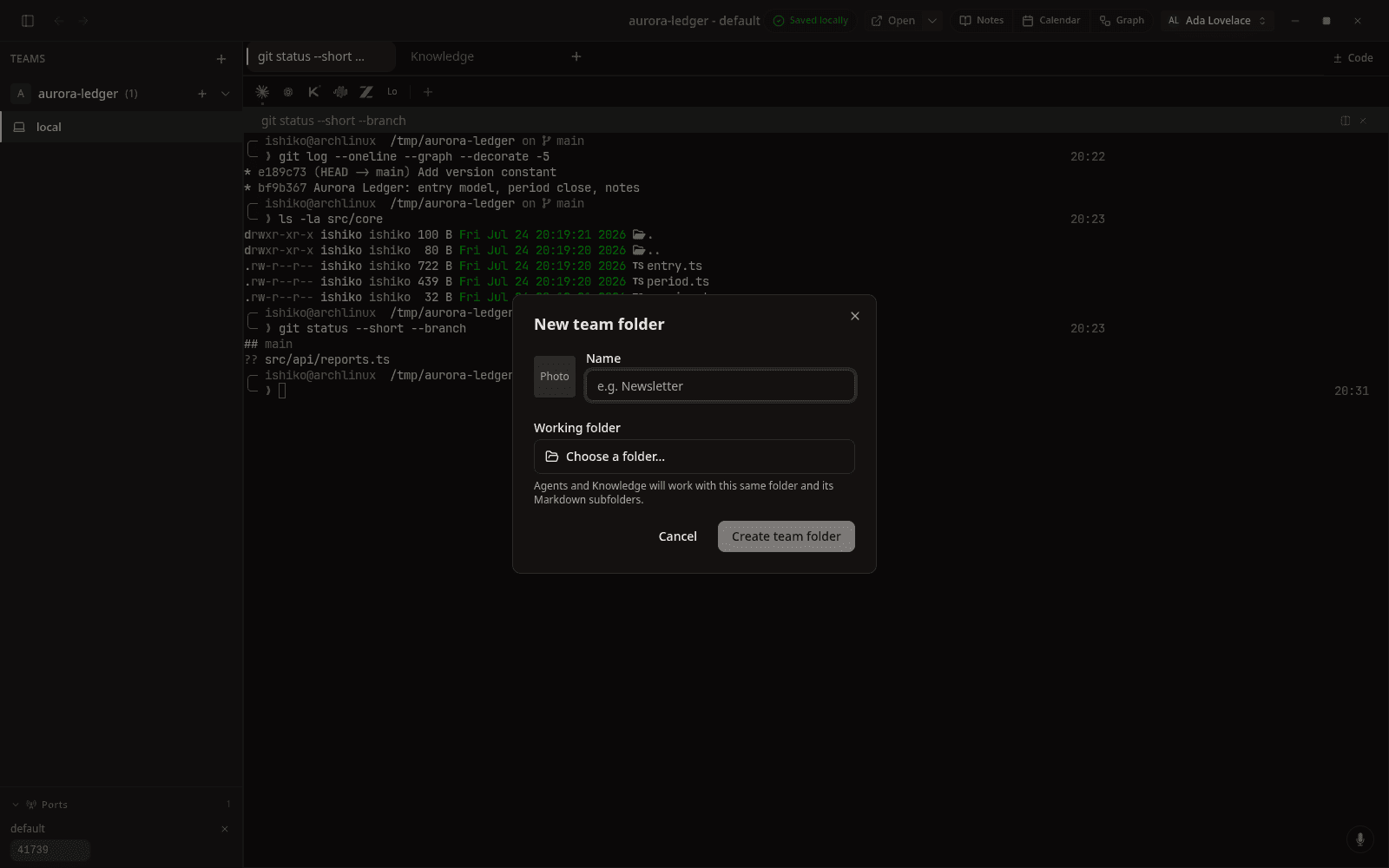Close the git status terminal pane

point(1363,121)
